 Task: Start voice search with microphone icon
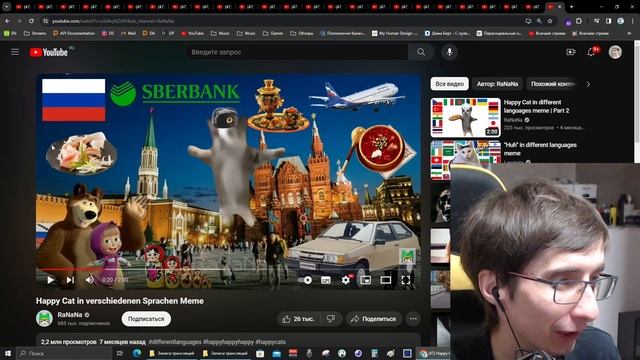449,52
